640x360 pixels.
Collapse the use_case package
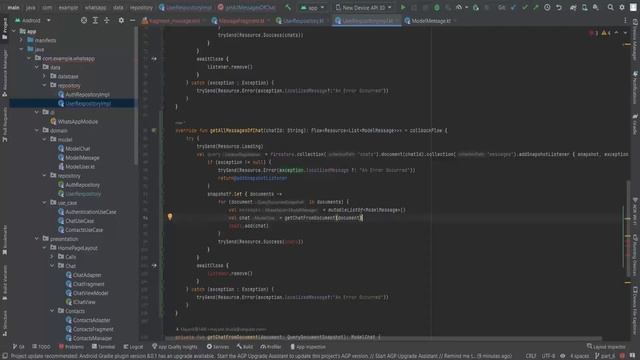tap(44, 203)
